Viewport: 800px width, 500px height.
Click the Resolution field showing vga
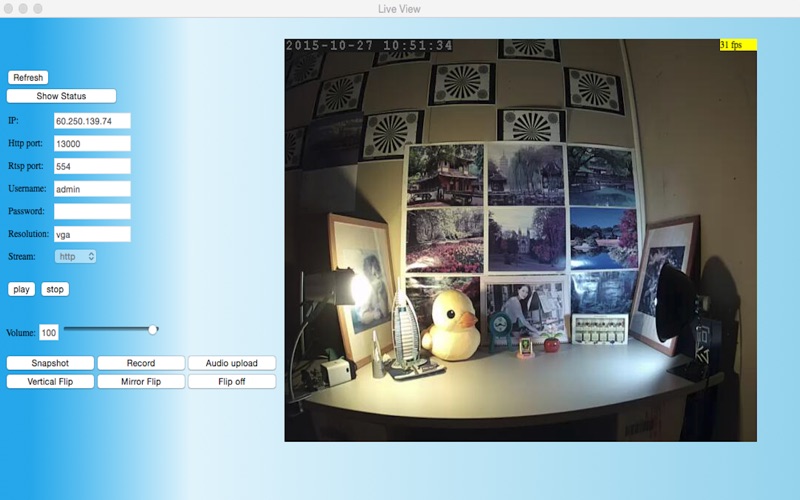(x=92, y=234)
